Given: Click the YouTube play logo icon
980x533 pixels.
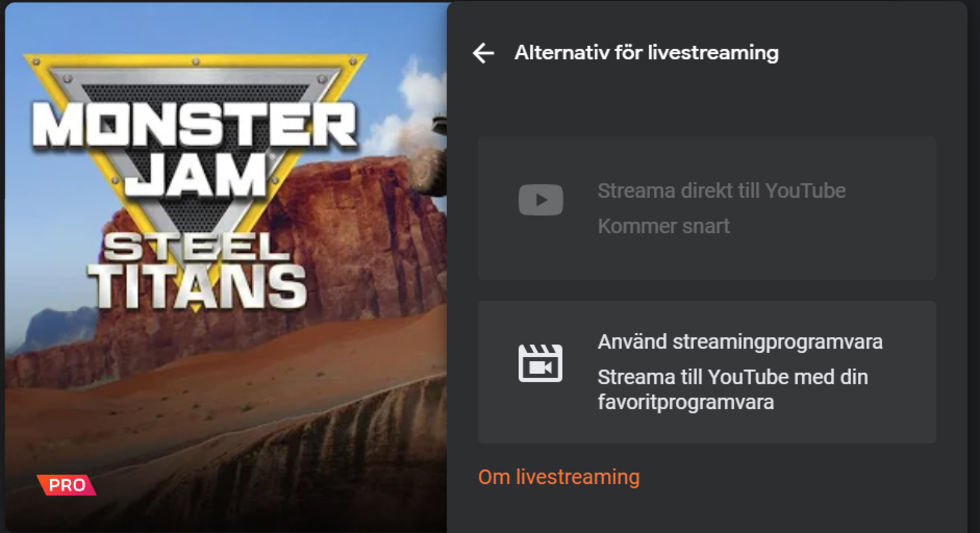Looking at the screenshot, I should click(541, 200).
